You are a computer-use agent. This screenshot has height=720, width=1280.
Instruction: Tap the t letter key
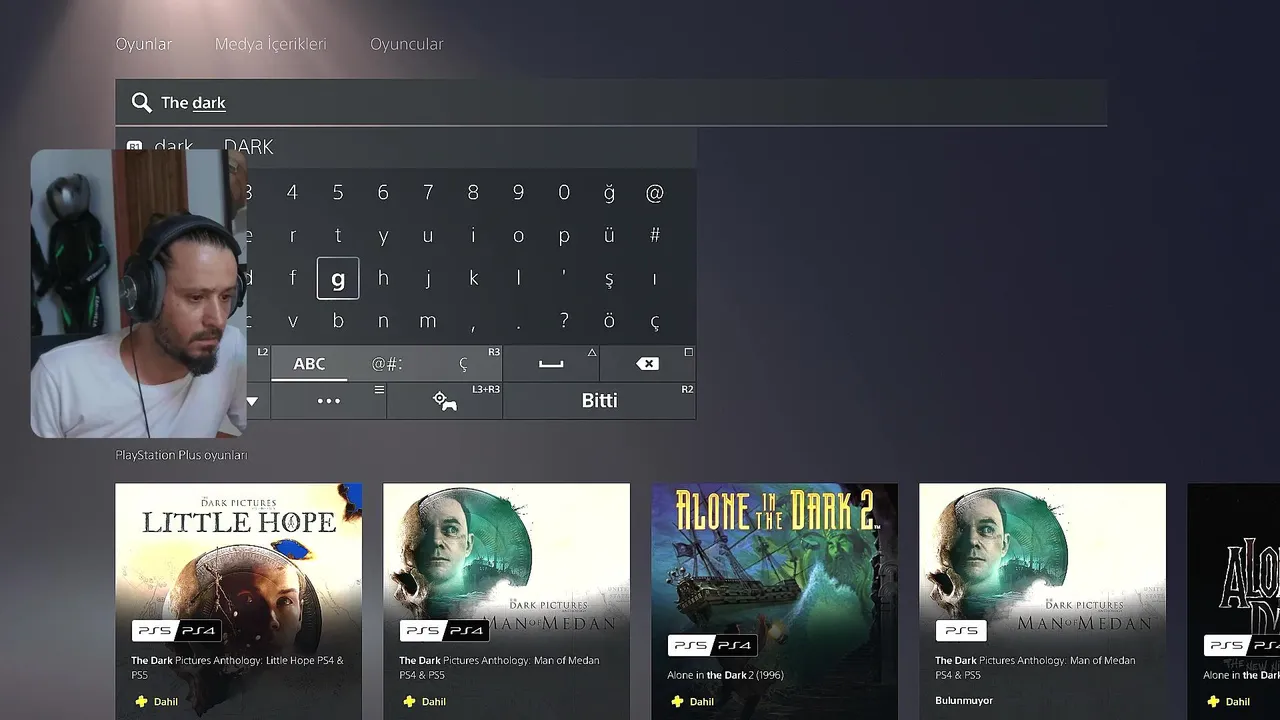338,236
